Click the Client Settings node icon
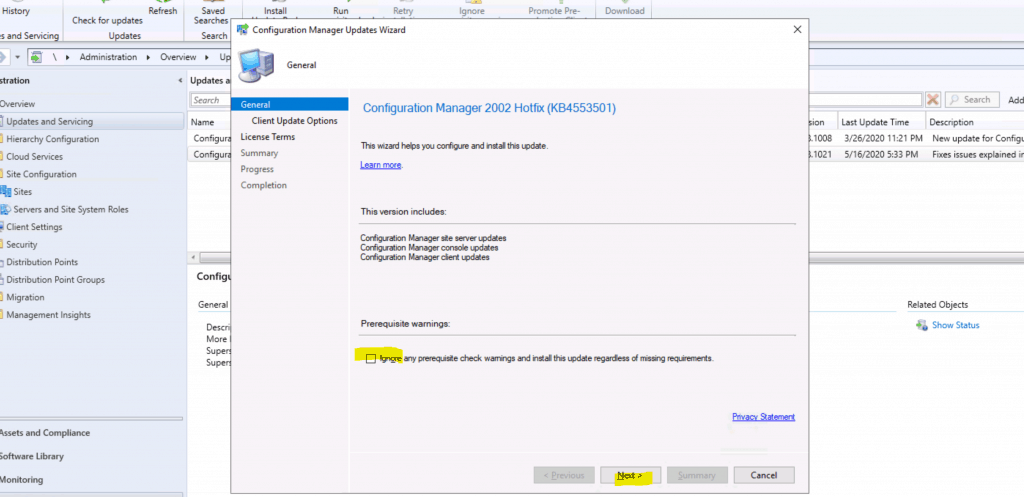 [x=2, y=227]
